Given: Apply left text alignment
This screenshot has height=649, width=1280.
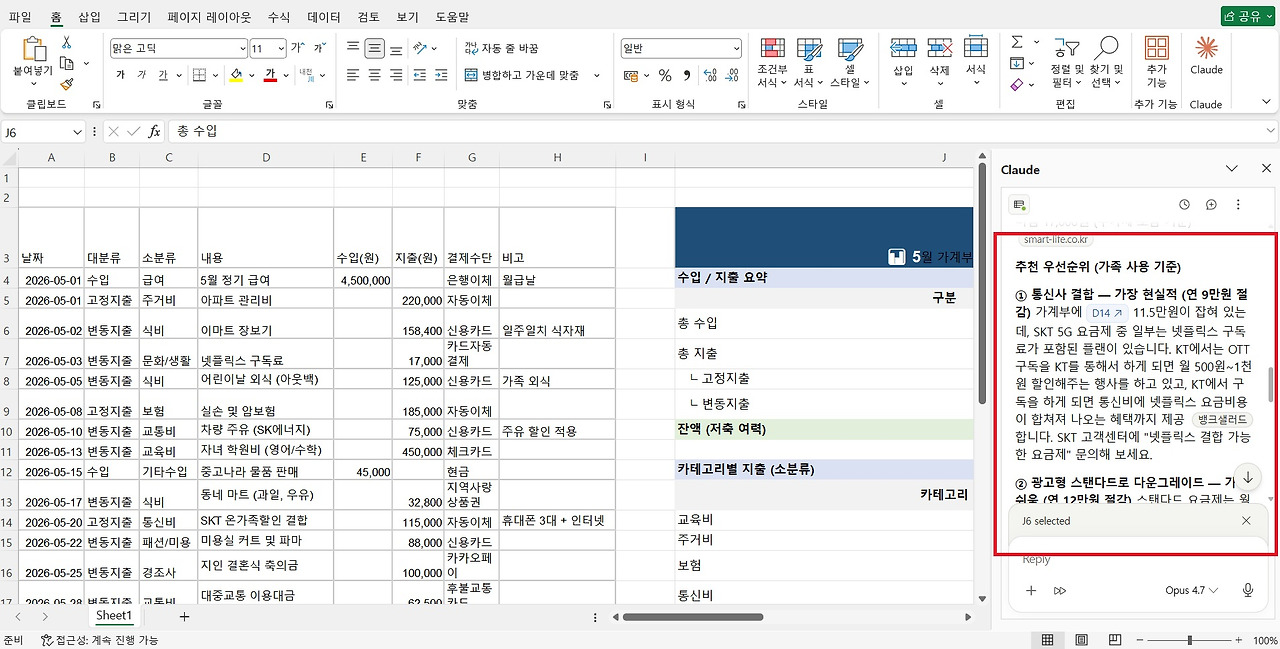Looking at the screenshot, I should (x=353, y=75).
